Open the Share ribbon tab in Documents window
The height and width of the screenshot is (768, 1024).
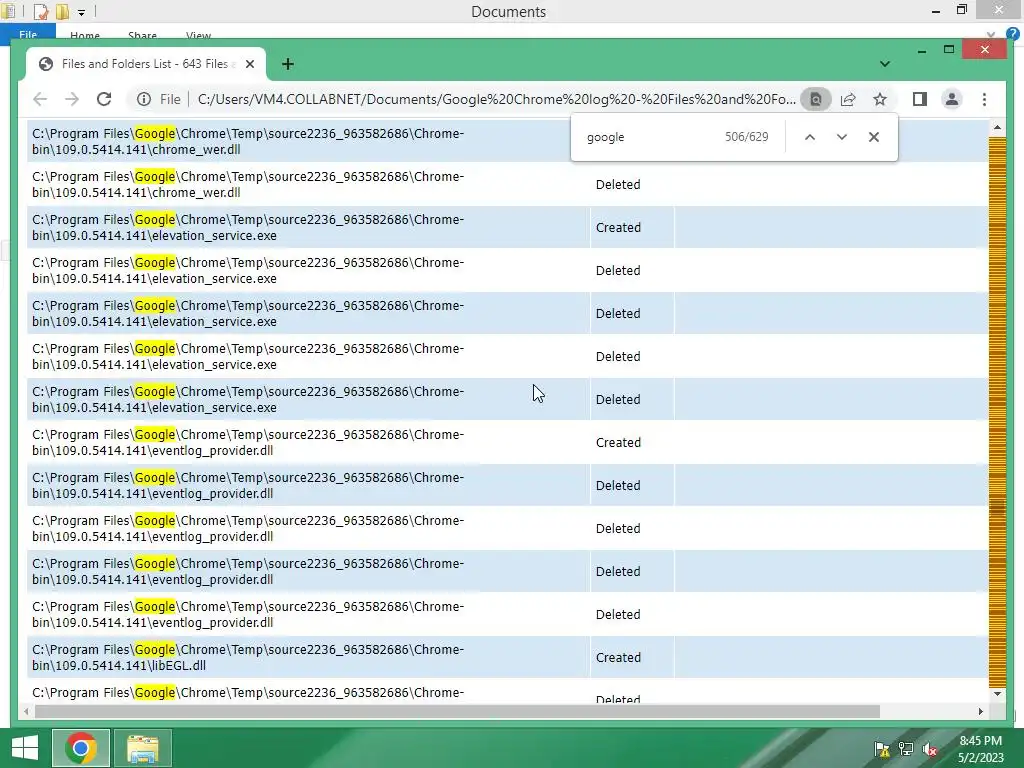(x=142, y=36)
